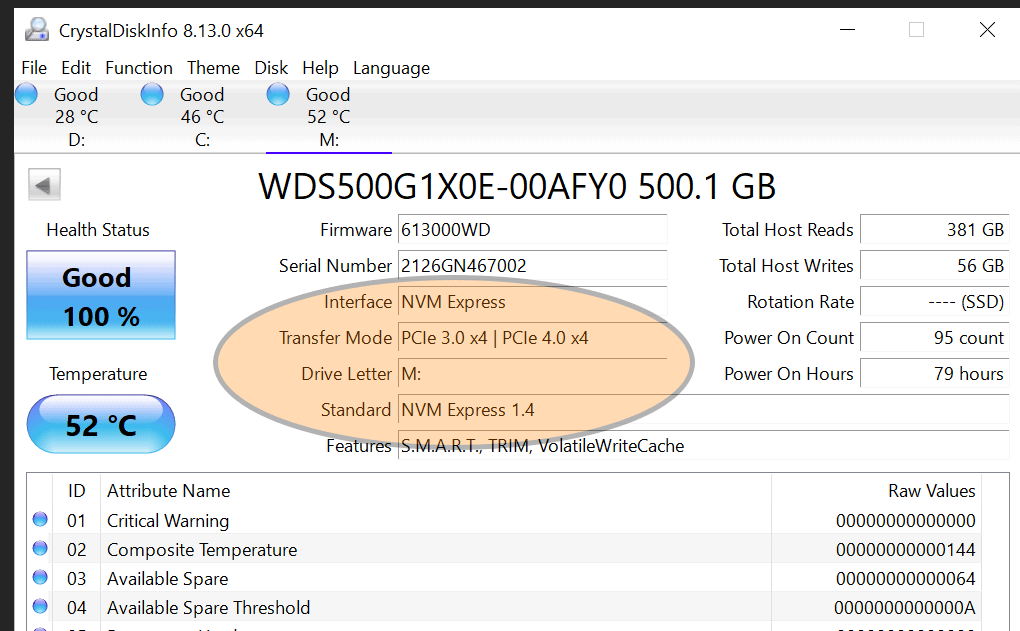Viewport: 1020px width, 631px height.
Task: Click the blue status orb for disk C:
Action: tap(152, 94)
